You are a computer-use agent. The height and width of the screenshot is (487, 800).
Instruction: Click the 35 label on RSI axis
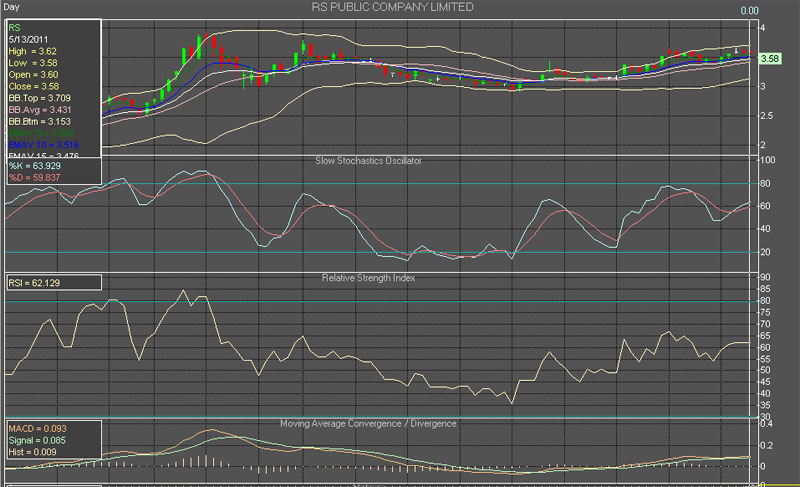point(765,405)
